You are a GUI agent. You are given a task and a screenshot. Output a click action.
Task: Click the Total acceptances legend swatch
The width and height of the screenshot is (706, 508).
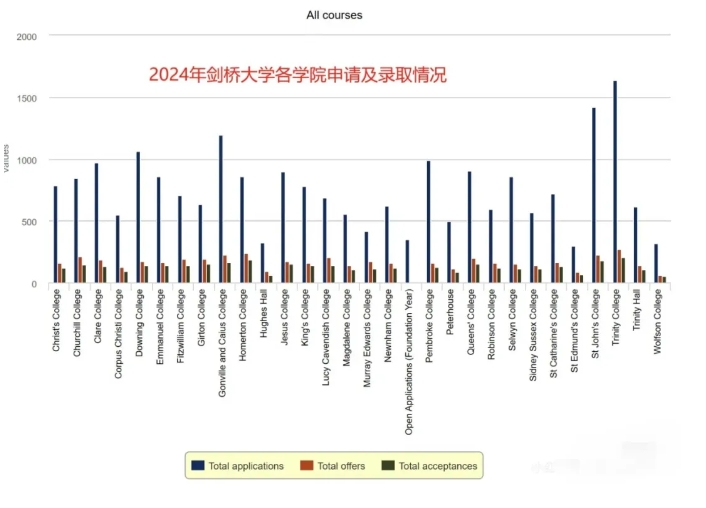click(388, 465)
